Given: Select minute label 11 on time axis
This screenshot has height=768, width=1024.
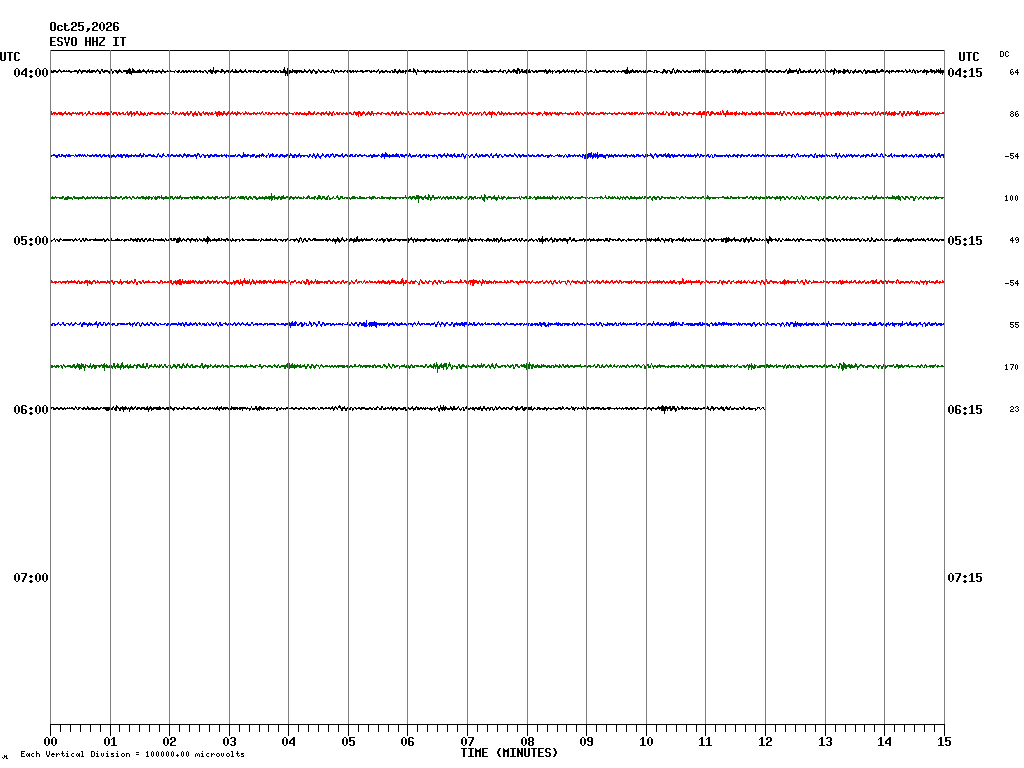Looking at the screenshot, I should [x=705, y=742].
